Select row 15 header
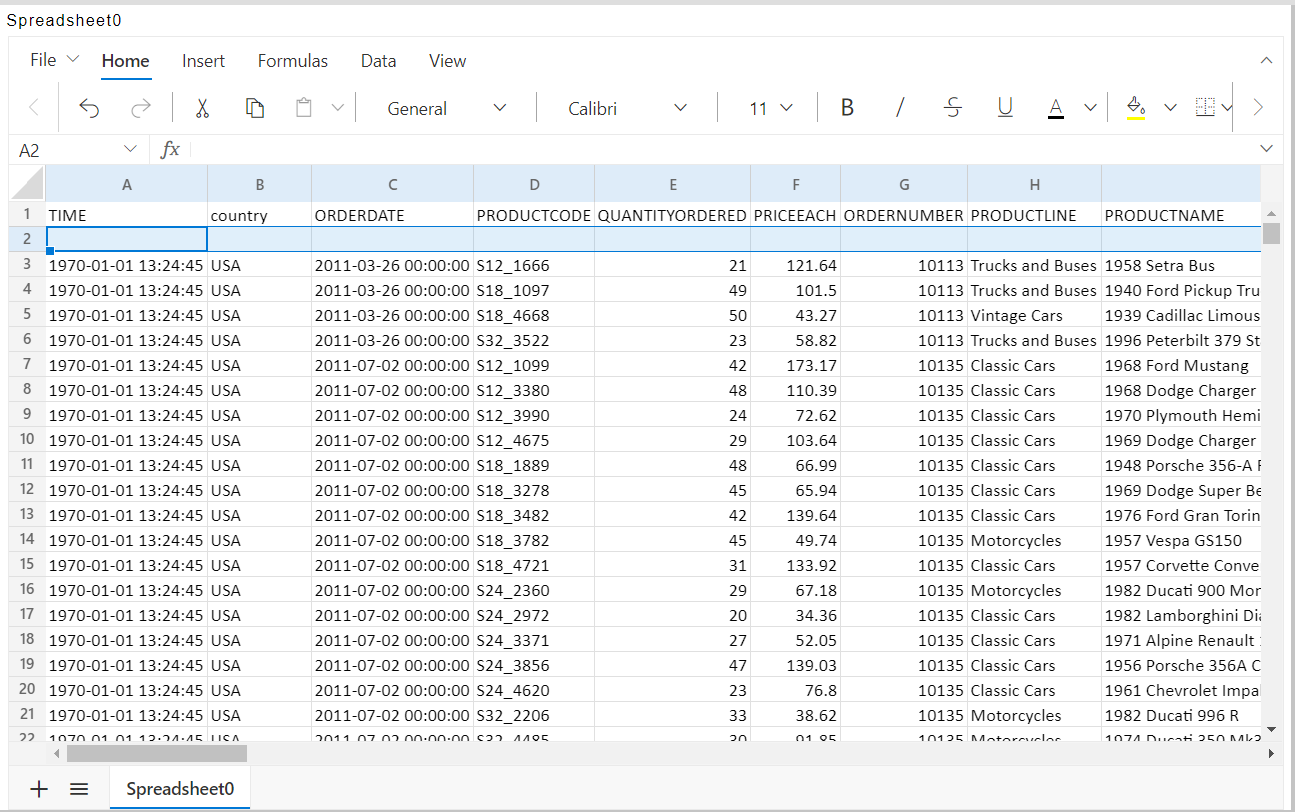1295x812 pixels. coord(28,565)
